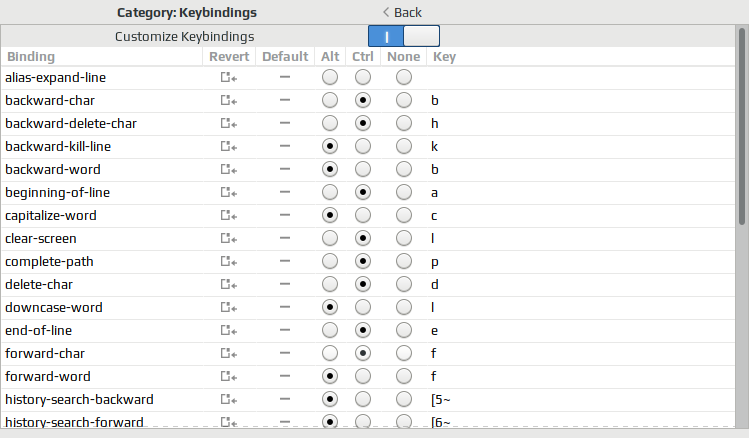Image resolution: width=749 pixels, height=438 pixels.
Task: Select Alt for delete-char
Action: pos(330,284)
